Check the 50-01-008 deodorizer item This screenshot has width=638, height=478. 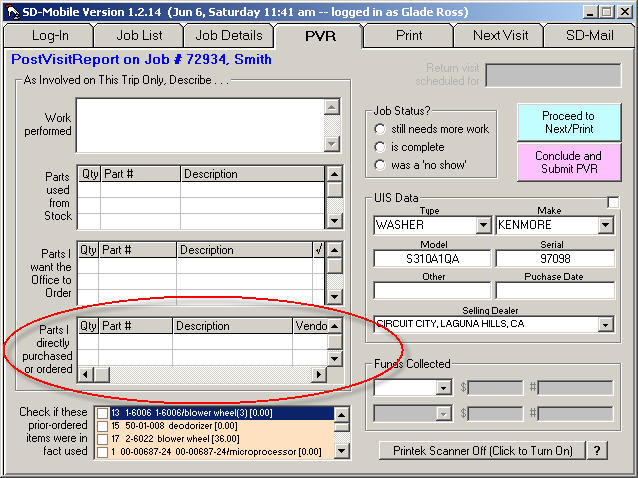[x=102, y=426]
